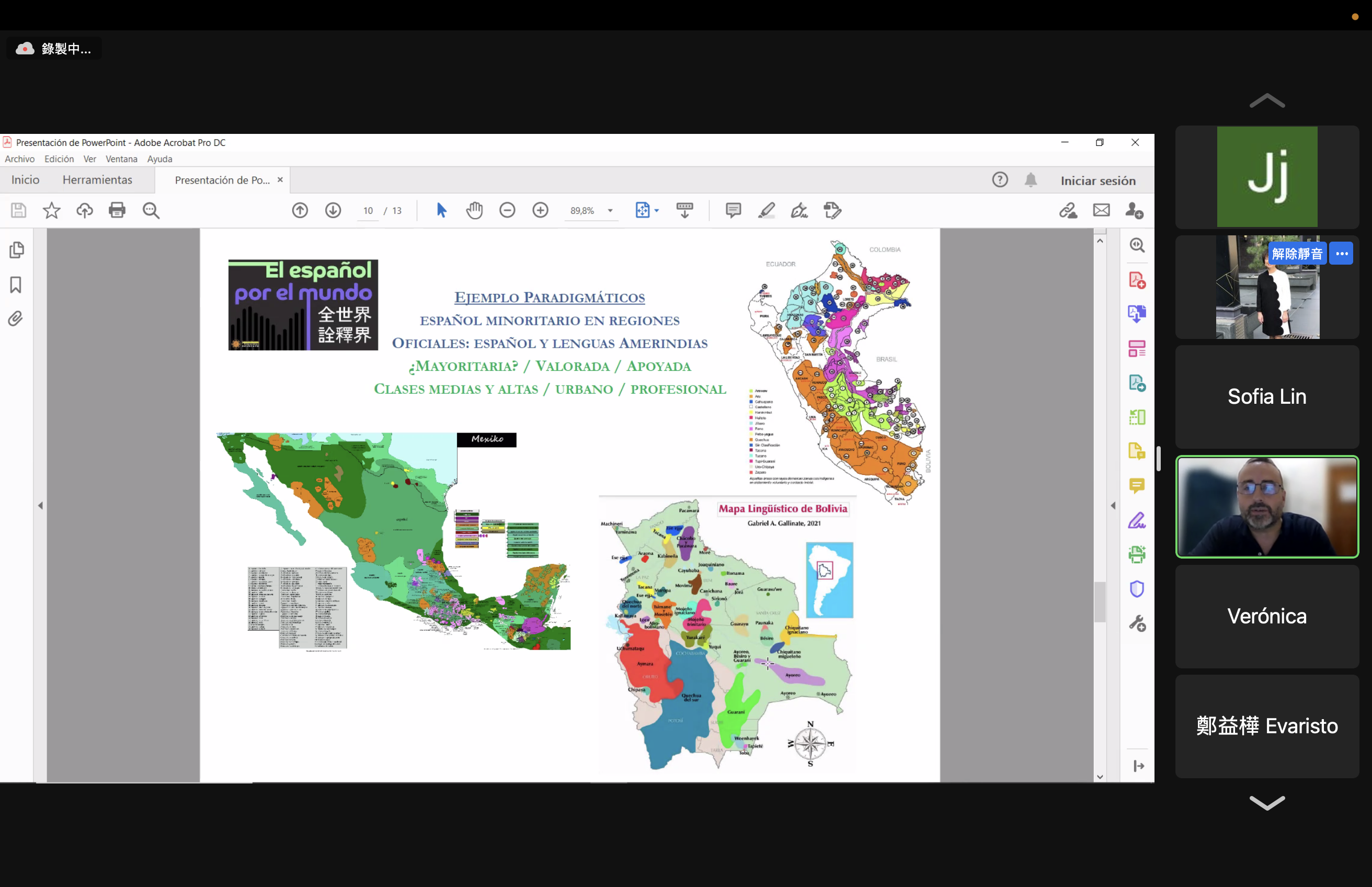
Task: Click the upload to cloud icon
Action: 85,210
